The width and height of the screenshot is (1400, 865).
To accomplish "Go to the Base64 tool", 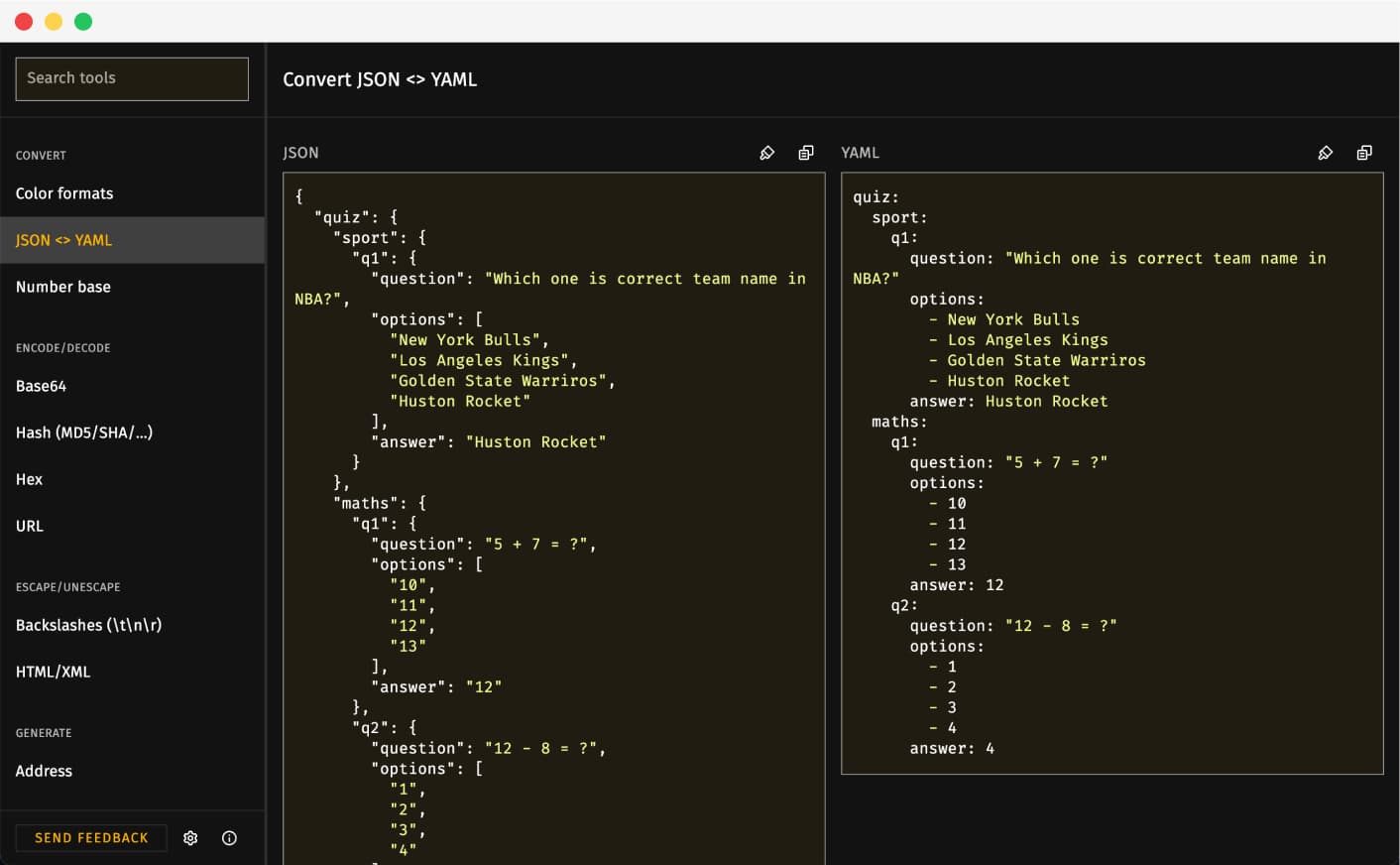I will click(132, 386).
